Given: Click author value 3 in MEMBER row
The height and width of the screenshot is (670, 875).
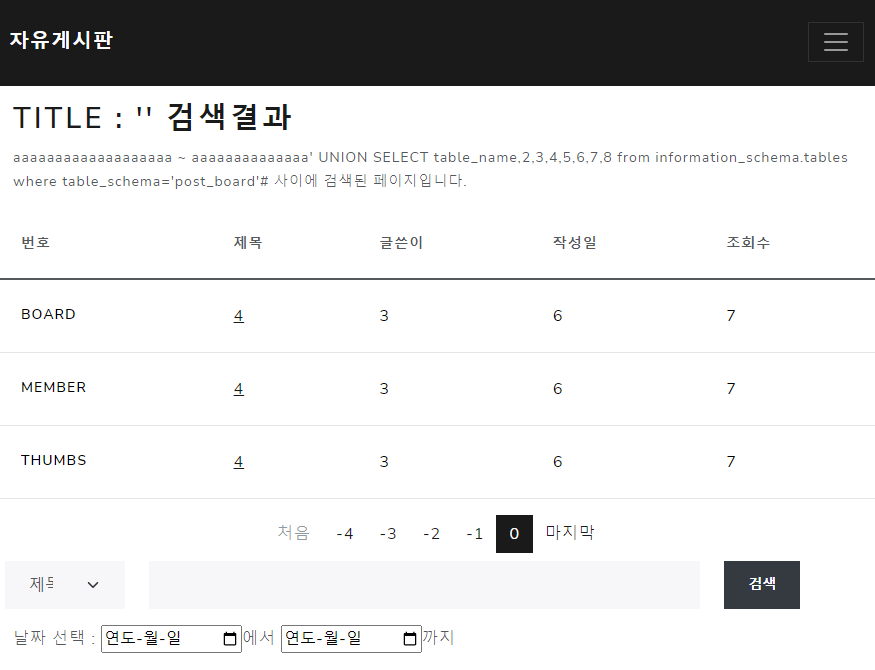Looking at the screenshot, I should point(384,389).
